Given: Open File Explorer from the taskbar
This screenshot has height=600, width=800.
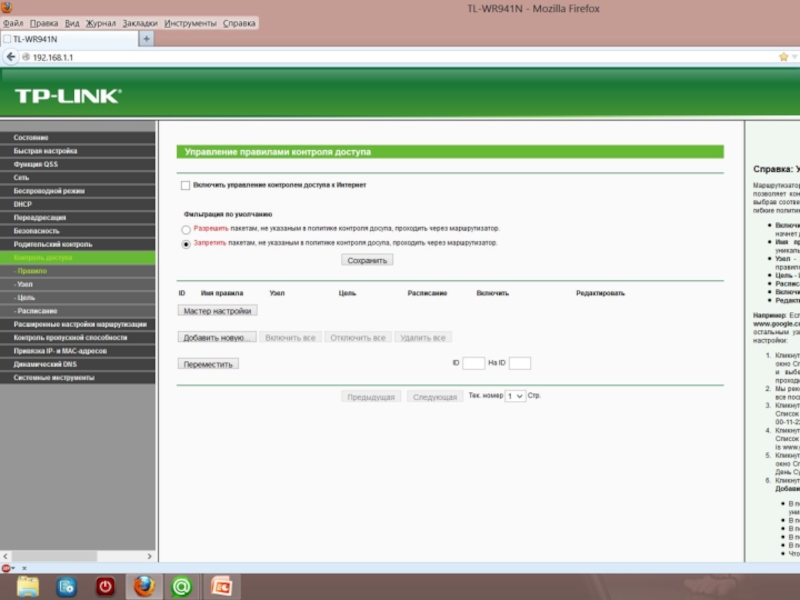Looking at the screenshot, I should click(x=28, y=585).
